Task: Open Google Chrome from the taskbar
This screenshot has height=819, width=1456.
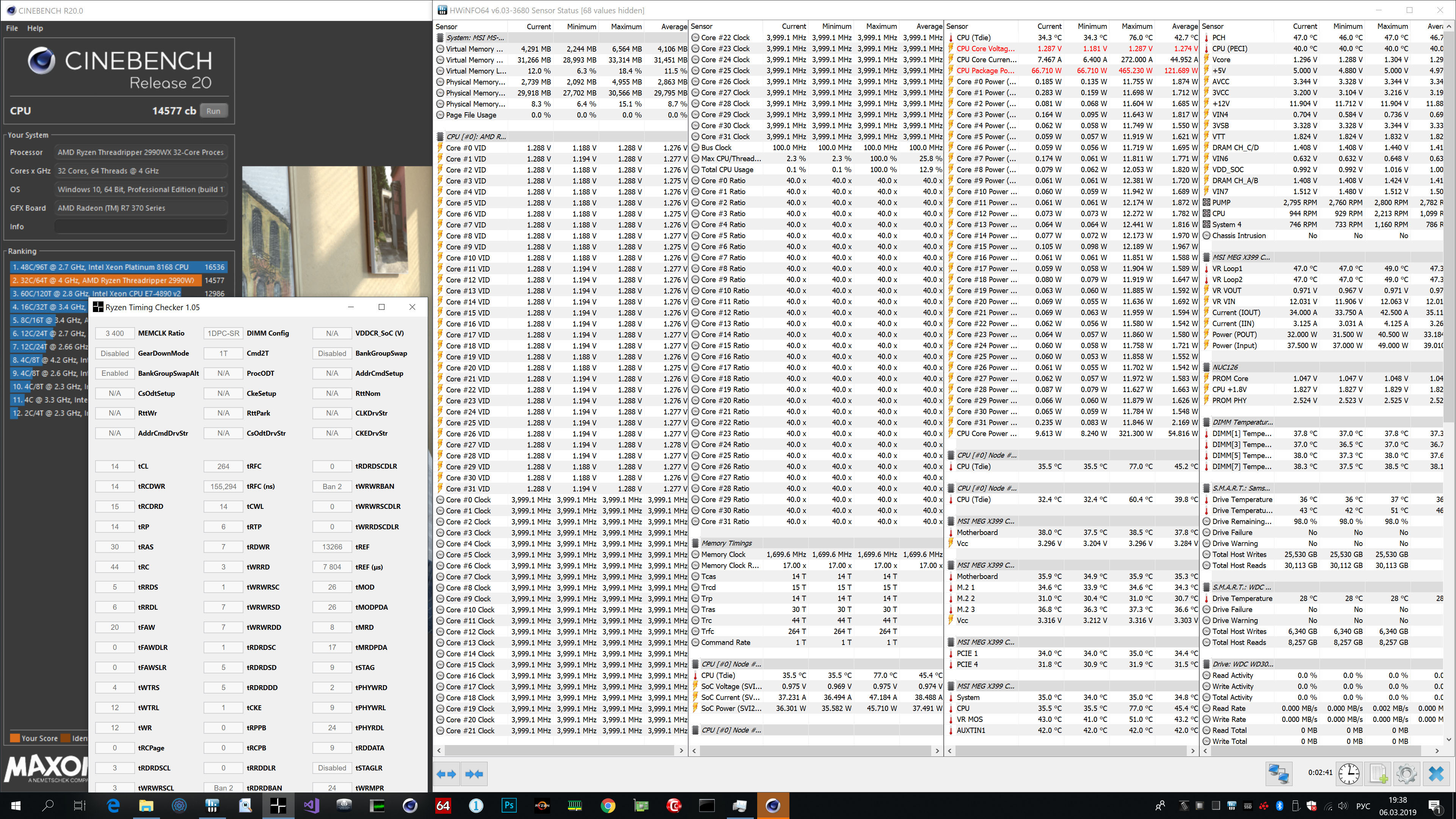Action: 607,805
